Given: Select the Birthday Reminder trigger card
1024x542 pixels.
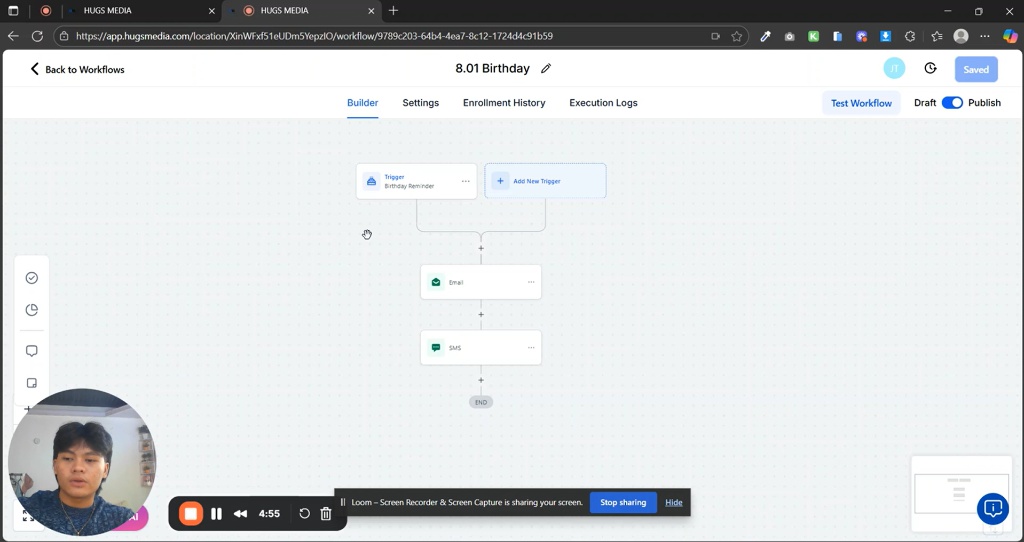Looking at the screenshot, I should tap(416, 181).
